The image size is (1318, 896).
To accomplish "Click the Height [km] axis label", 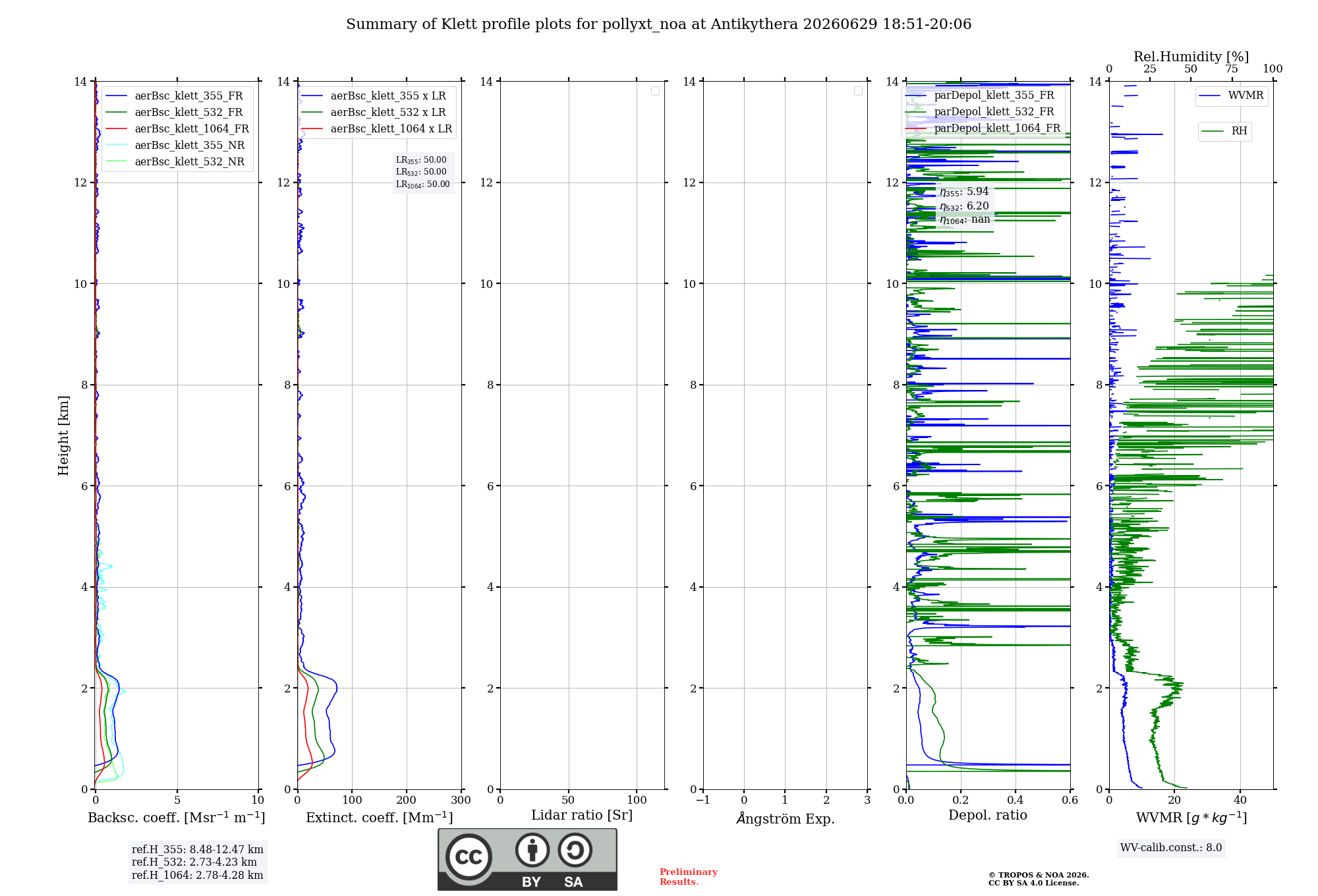I will click(x=63, y=435).
